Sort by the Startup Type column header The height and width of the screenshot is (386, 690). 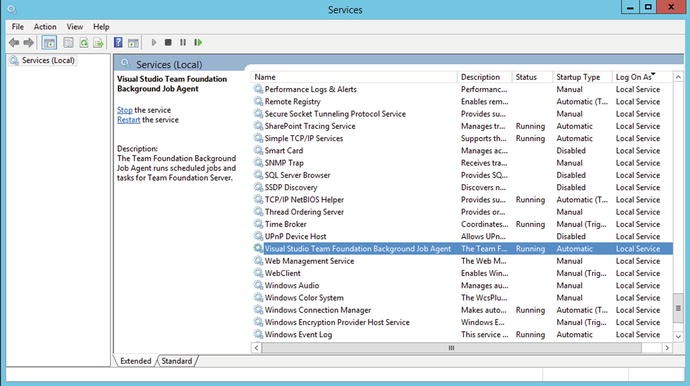(x=582, y=77)
